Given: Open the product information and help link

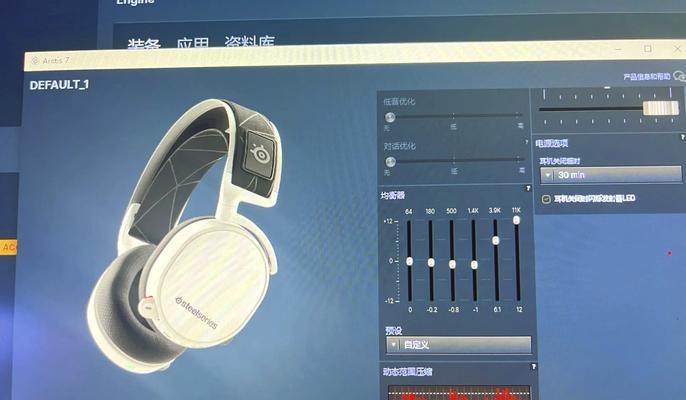Looking at the screenshot, I should pos(646,77).
